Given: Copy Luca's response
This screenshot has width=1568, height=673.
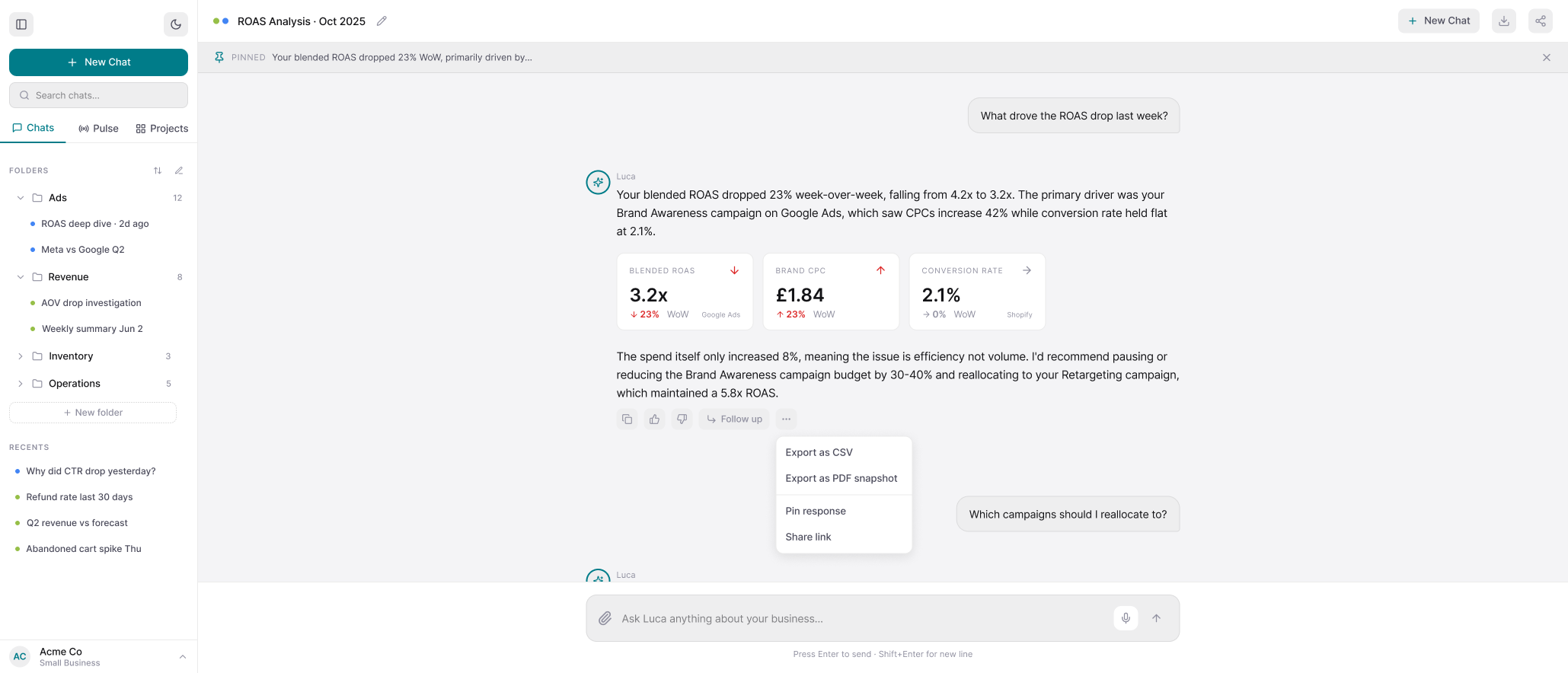Looking at the screenshot, I should pyautogui.click(x=628, y=419).
